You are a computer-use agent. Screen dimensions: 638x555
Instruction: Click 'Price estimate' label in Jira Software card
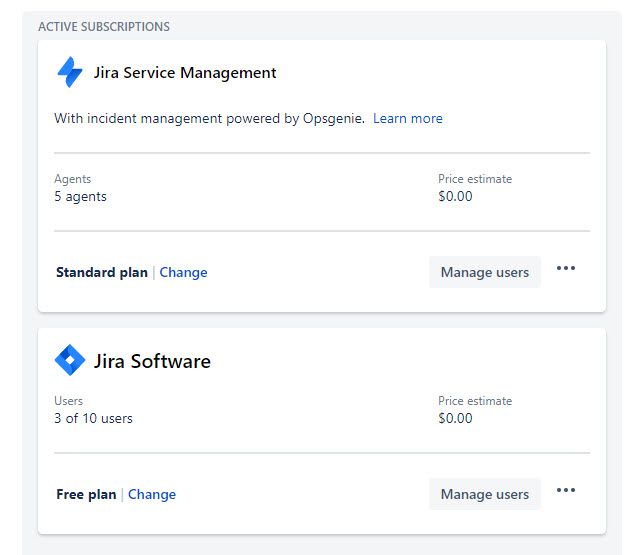(x=475, y=401)
